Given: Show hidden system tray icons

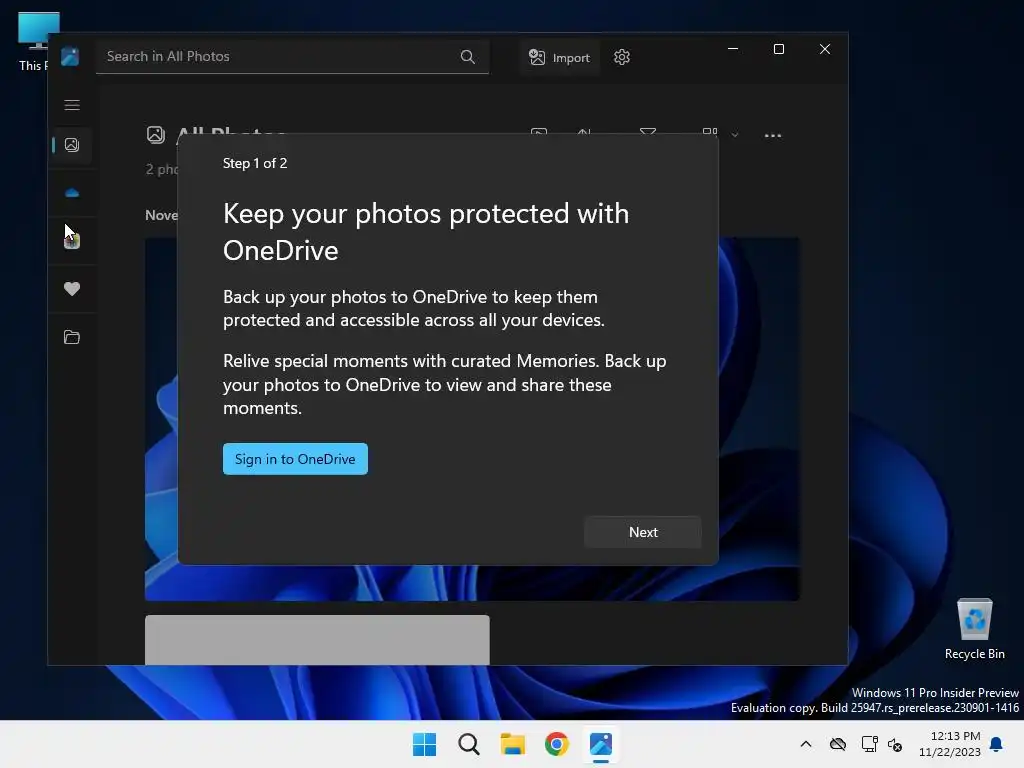Looking at the screenshot, I should coord(806,744).
